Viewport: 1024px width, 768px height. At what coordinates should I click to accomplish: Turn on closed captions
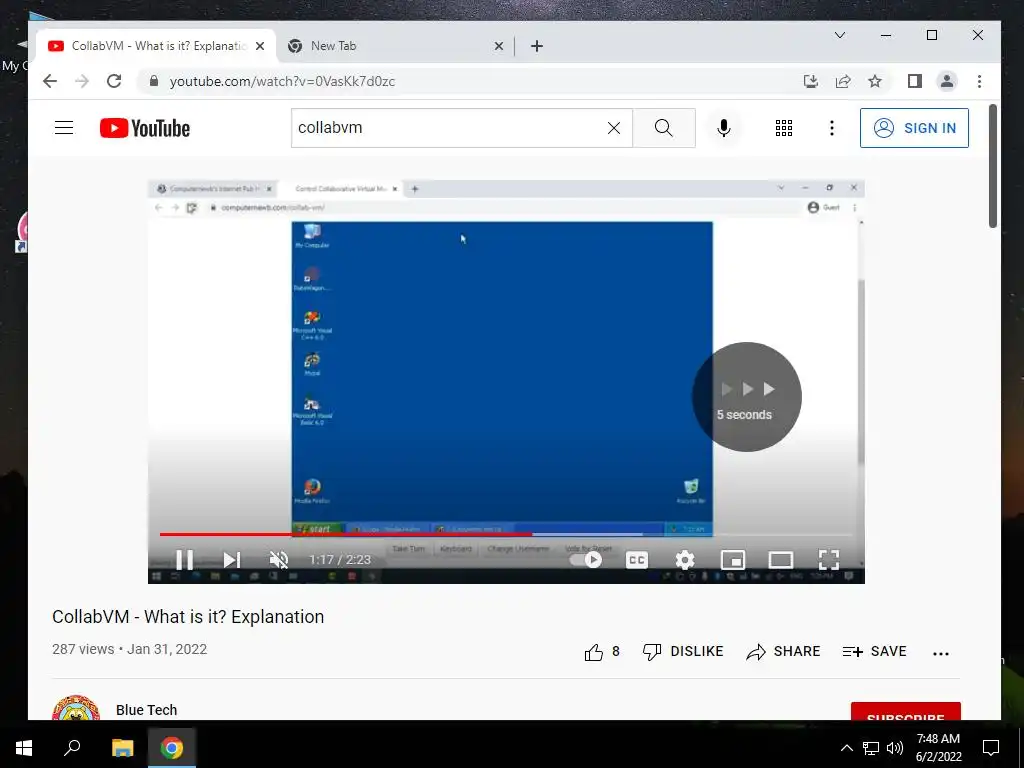637,560
